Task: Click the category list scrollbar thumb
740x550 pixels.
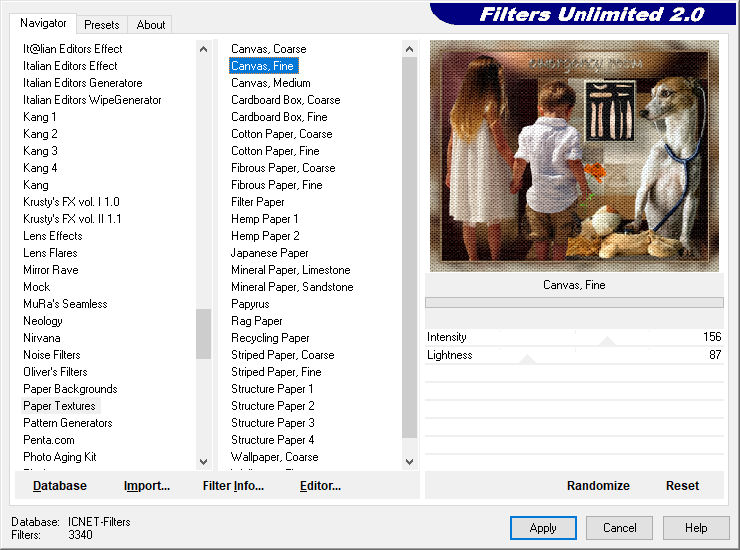Action: [x=203, y=334]
